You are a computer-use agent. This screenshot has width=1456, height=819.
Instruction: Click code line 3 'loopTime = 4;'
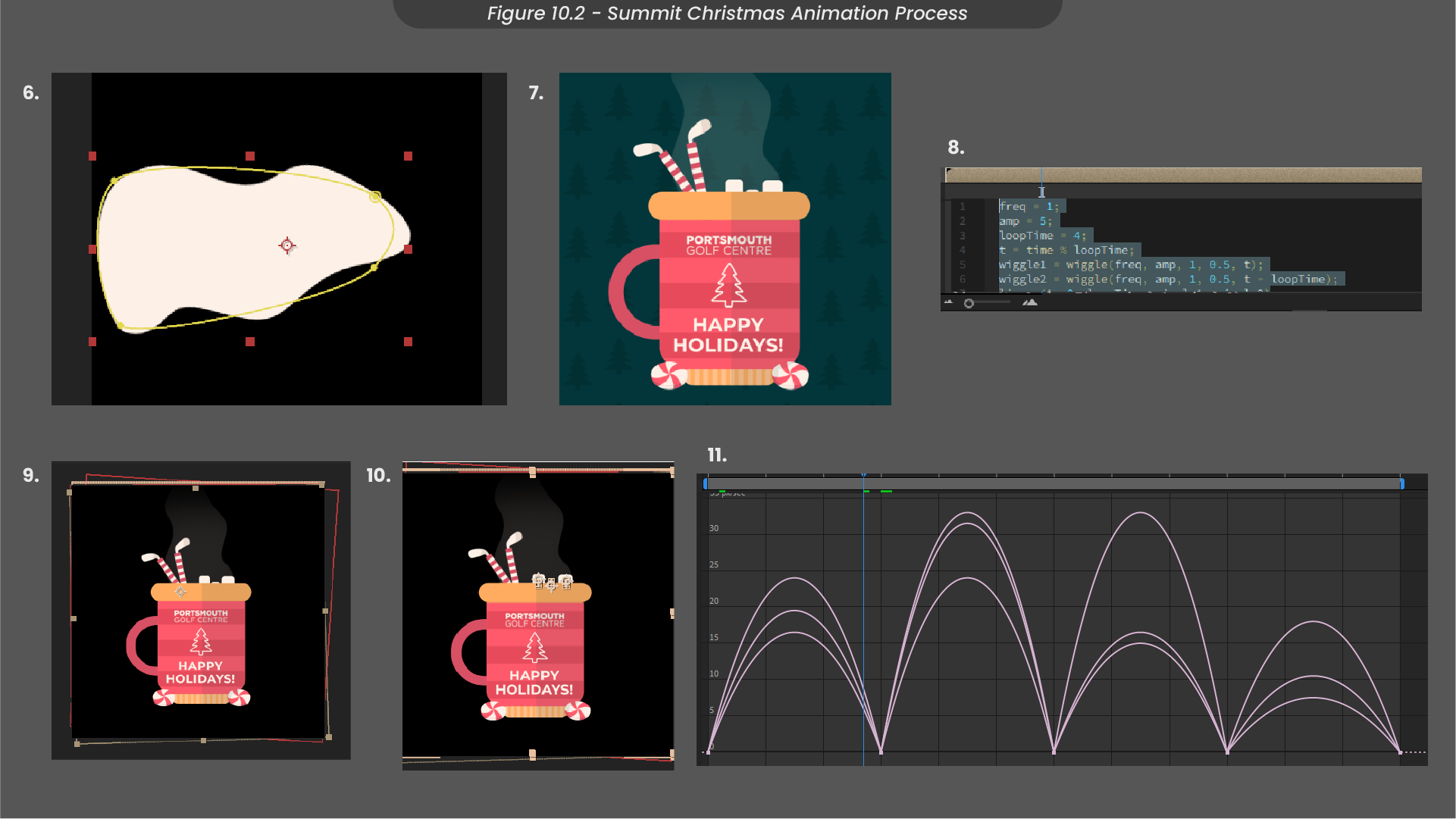click(x=1042, y=236)
